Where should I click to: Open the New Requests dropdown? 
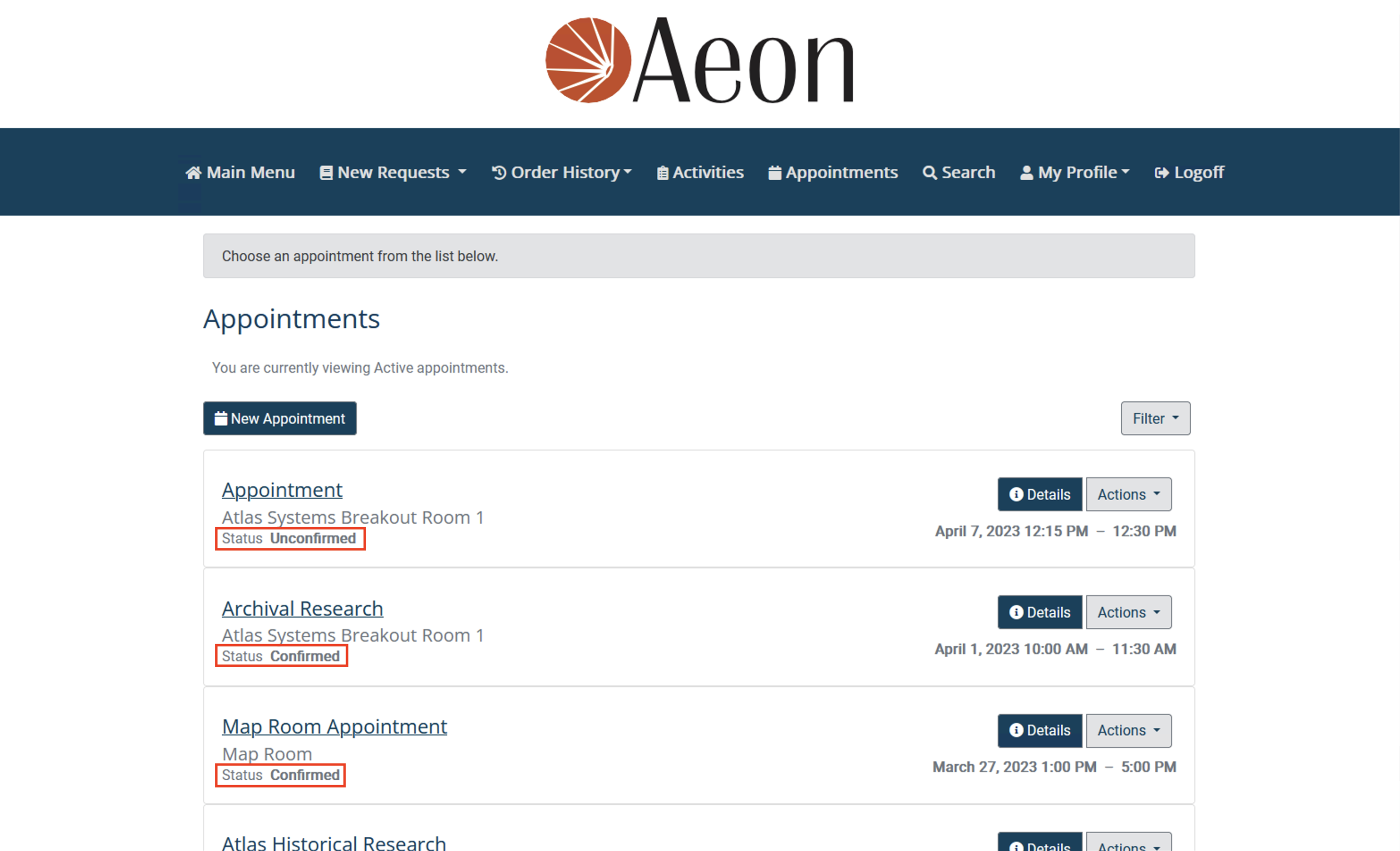coord(393,172)
